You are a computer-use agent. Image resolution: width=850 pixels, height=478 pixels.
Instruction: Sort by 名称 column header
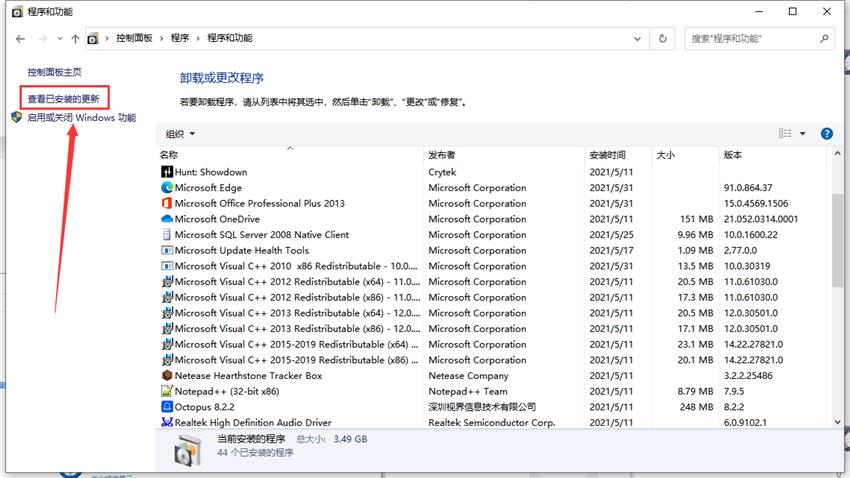289,155
